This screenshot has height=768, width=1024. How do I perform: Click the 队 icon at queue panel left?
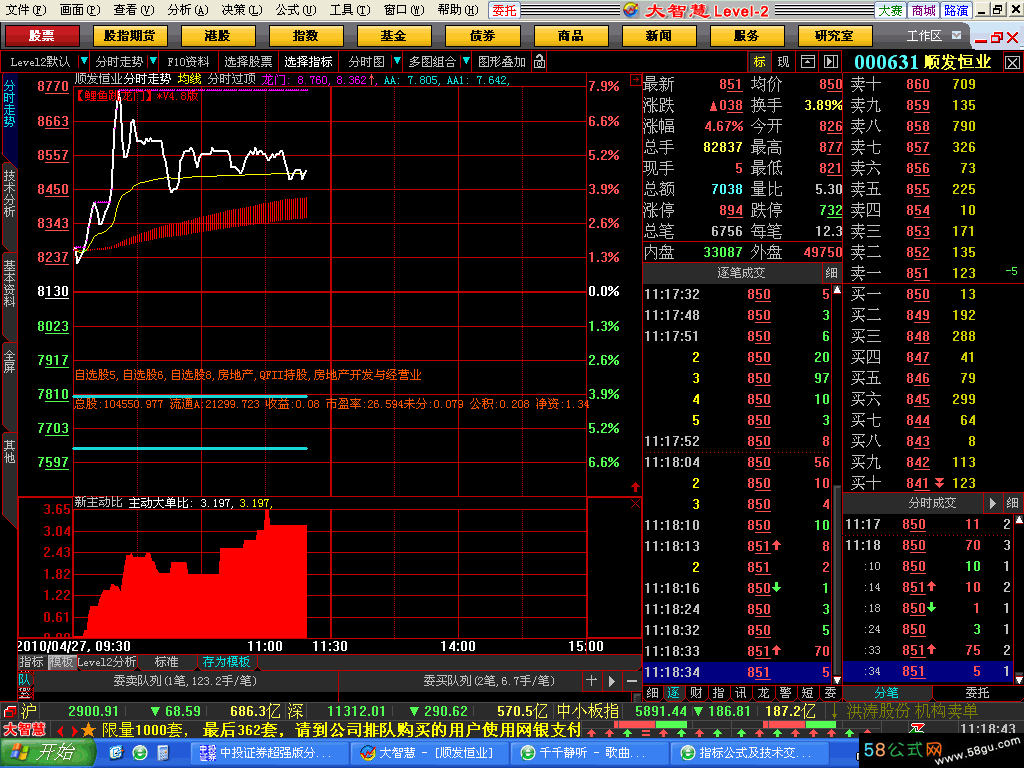click(x=24, y=680)
